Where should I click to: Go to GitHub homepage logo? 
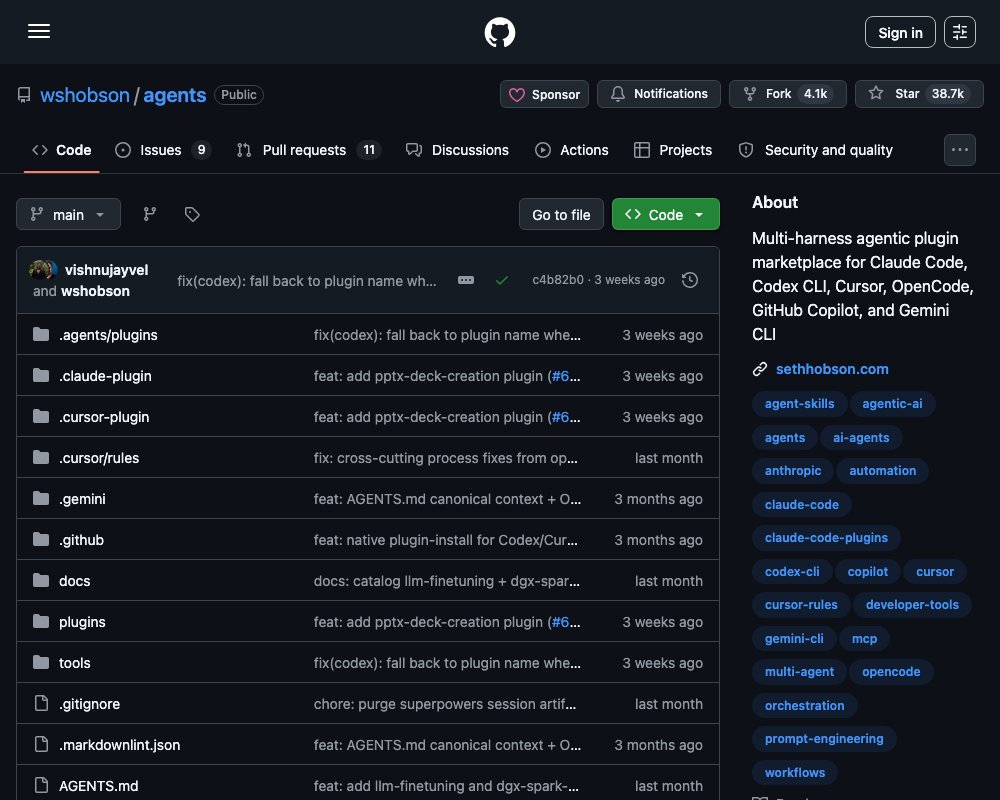pyautogui.click(x=499, y=32)
